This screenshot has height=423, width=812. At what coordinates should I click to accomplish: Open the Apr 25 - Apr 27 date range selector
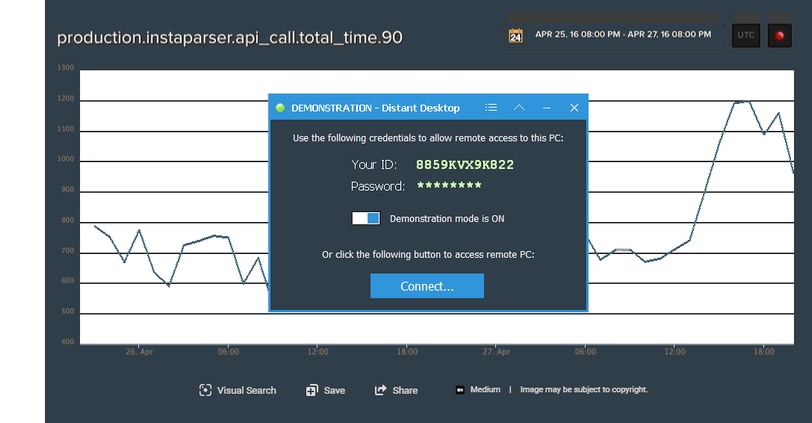coord(622,34)
